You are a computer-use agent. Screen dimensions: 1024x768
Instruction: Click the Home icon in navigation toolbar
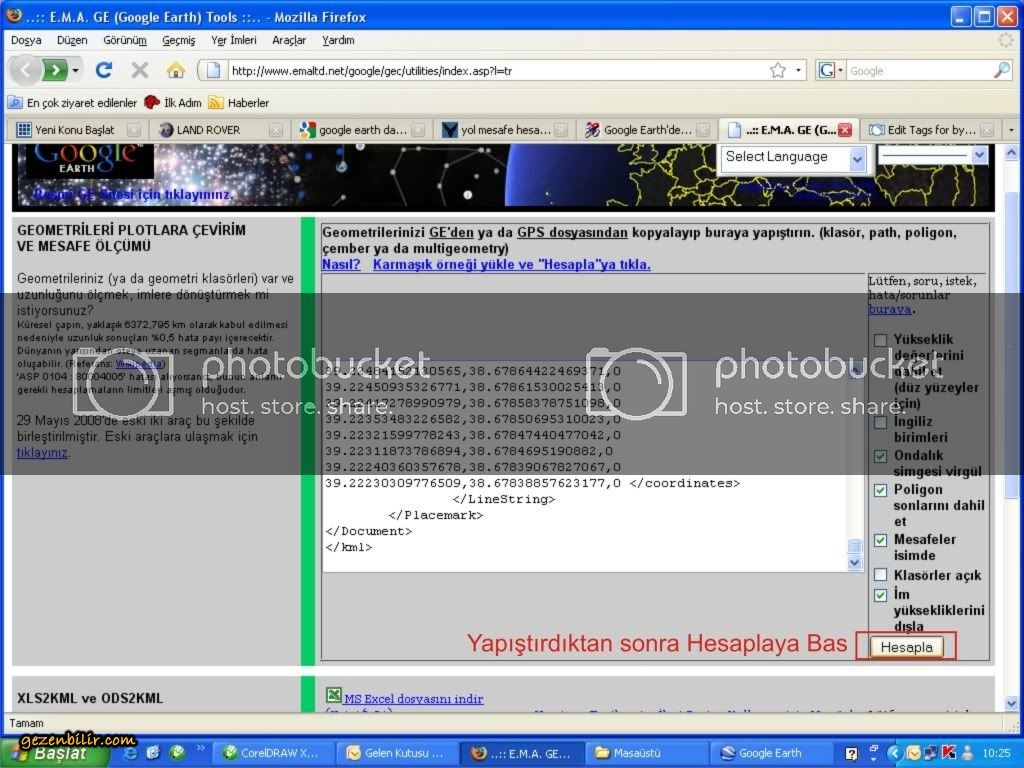coord(176,71)
